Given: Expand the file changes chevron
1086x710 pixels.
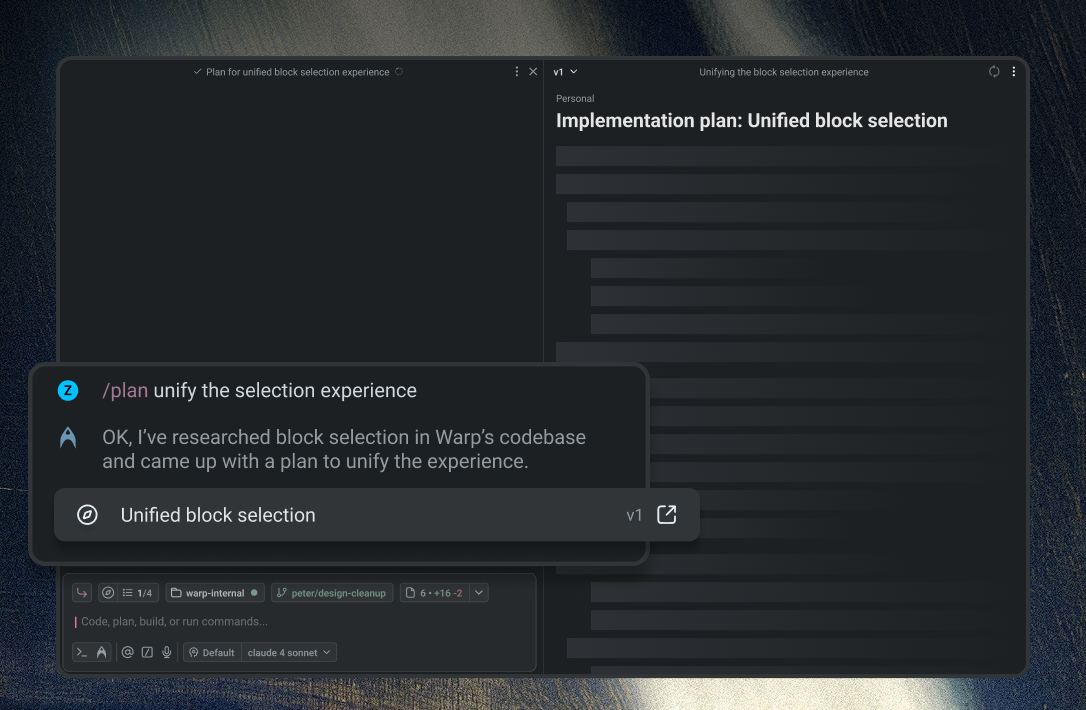Looking at the screenshot, I should click(x=479, y=593).
